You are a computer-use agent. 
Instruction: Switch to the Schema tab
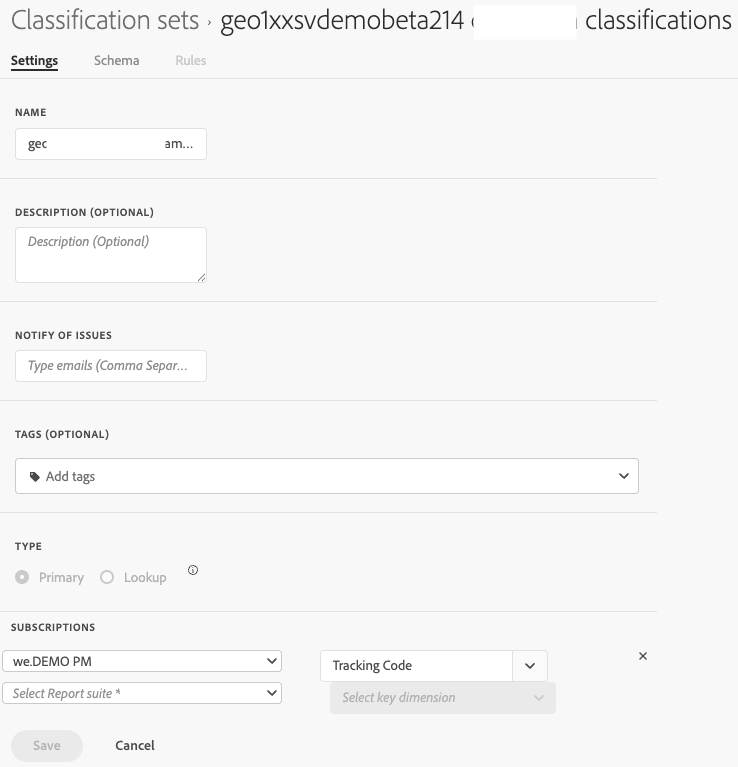tap(116, 60)
